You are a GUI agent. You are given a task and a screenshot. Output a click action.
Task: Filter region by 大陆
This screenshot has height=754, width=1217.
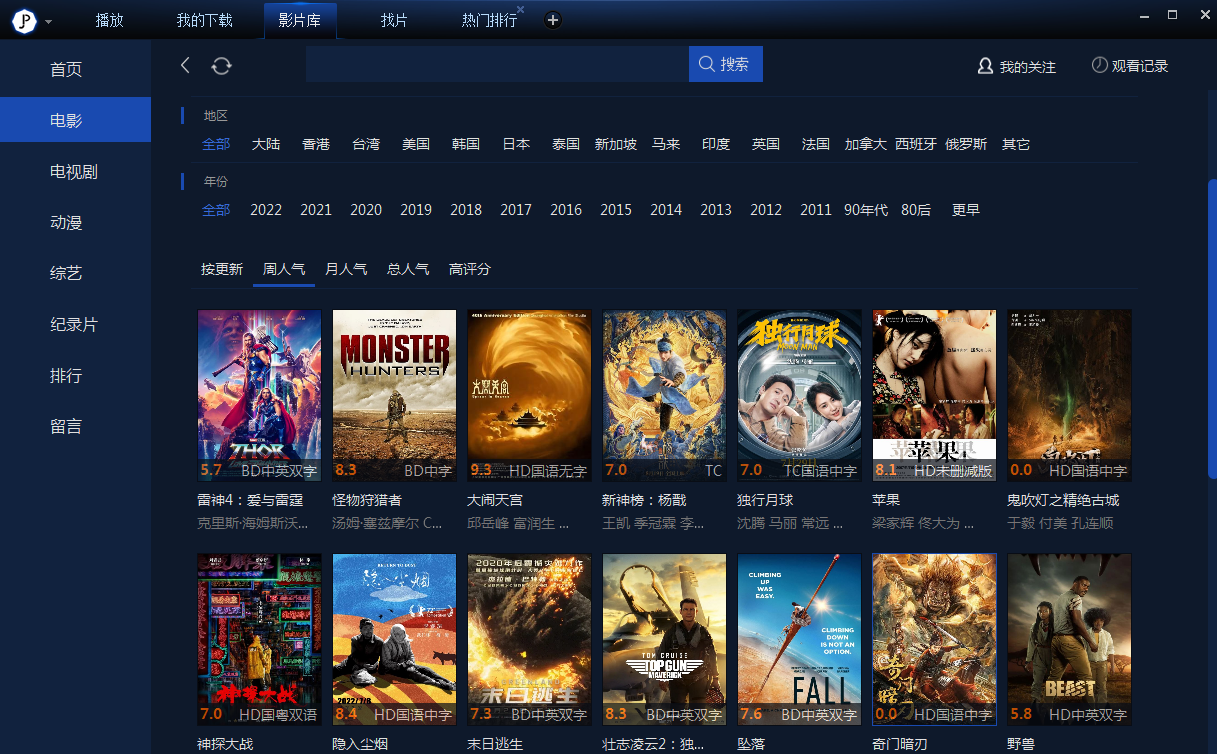pos(266,144)
